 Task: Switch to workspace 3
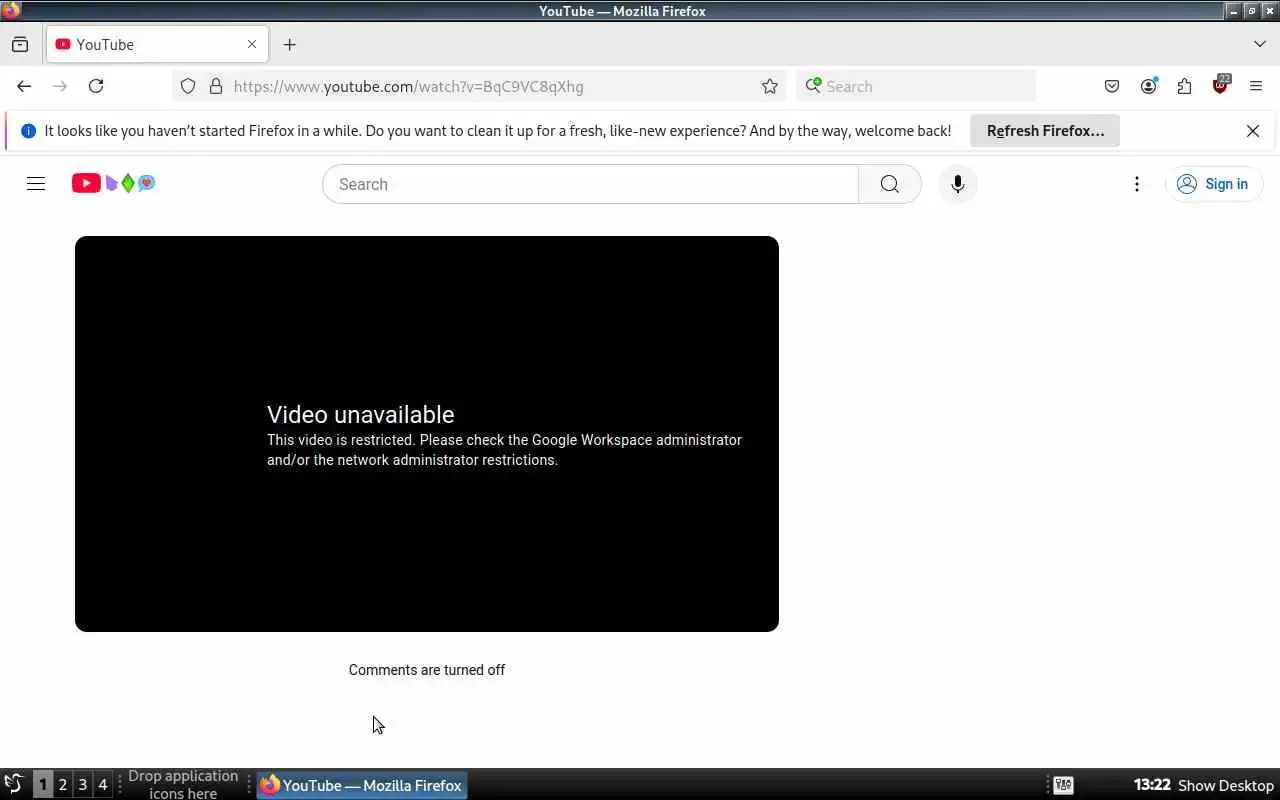coord(82,785)
